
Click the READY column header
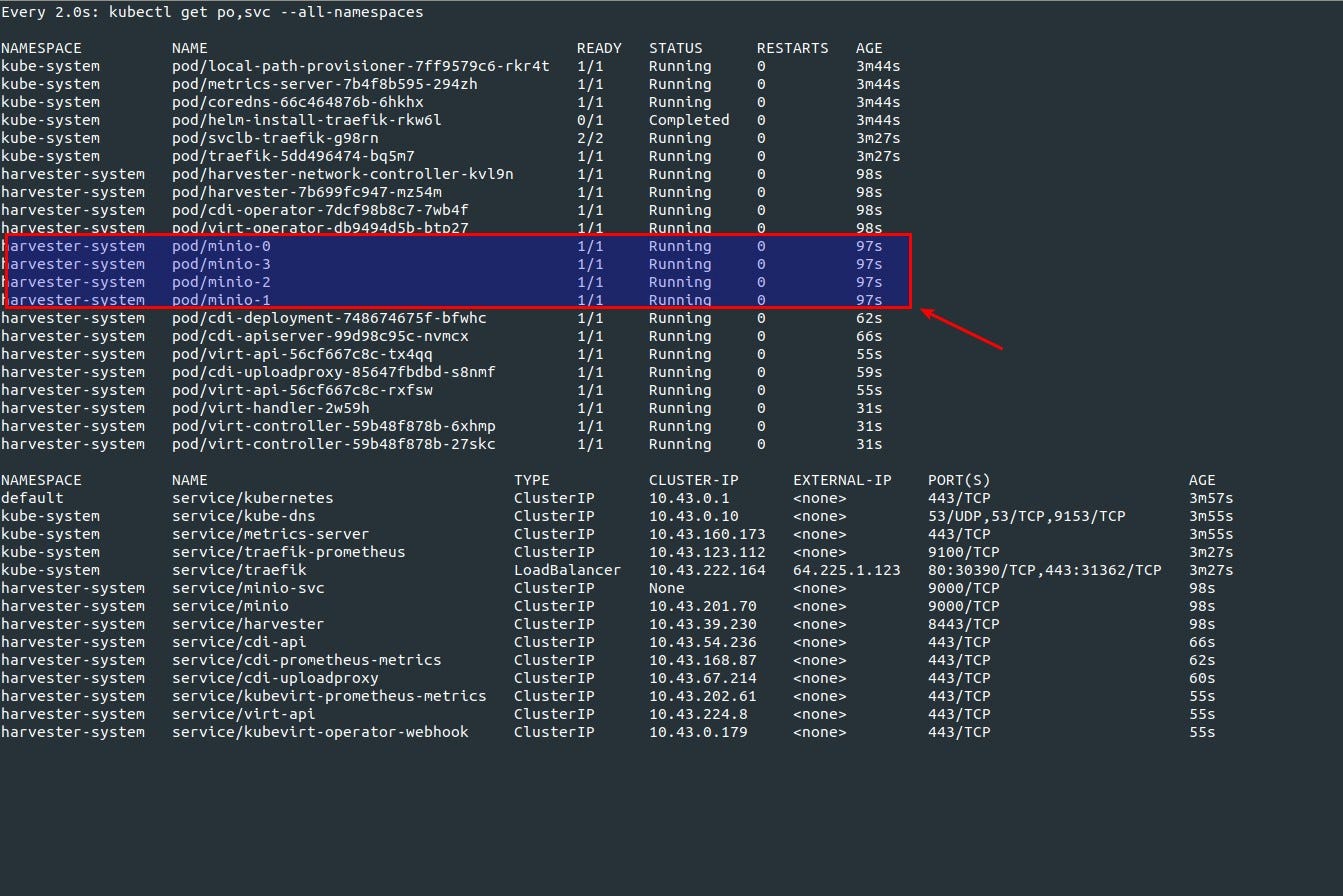click(599, 48)
